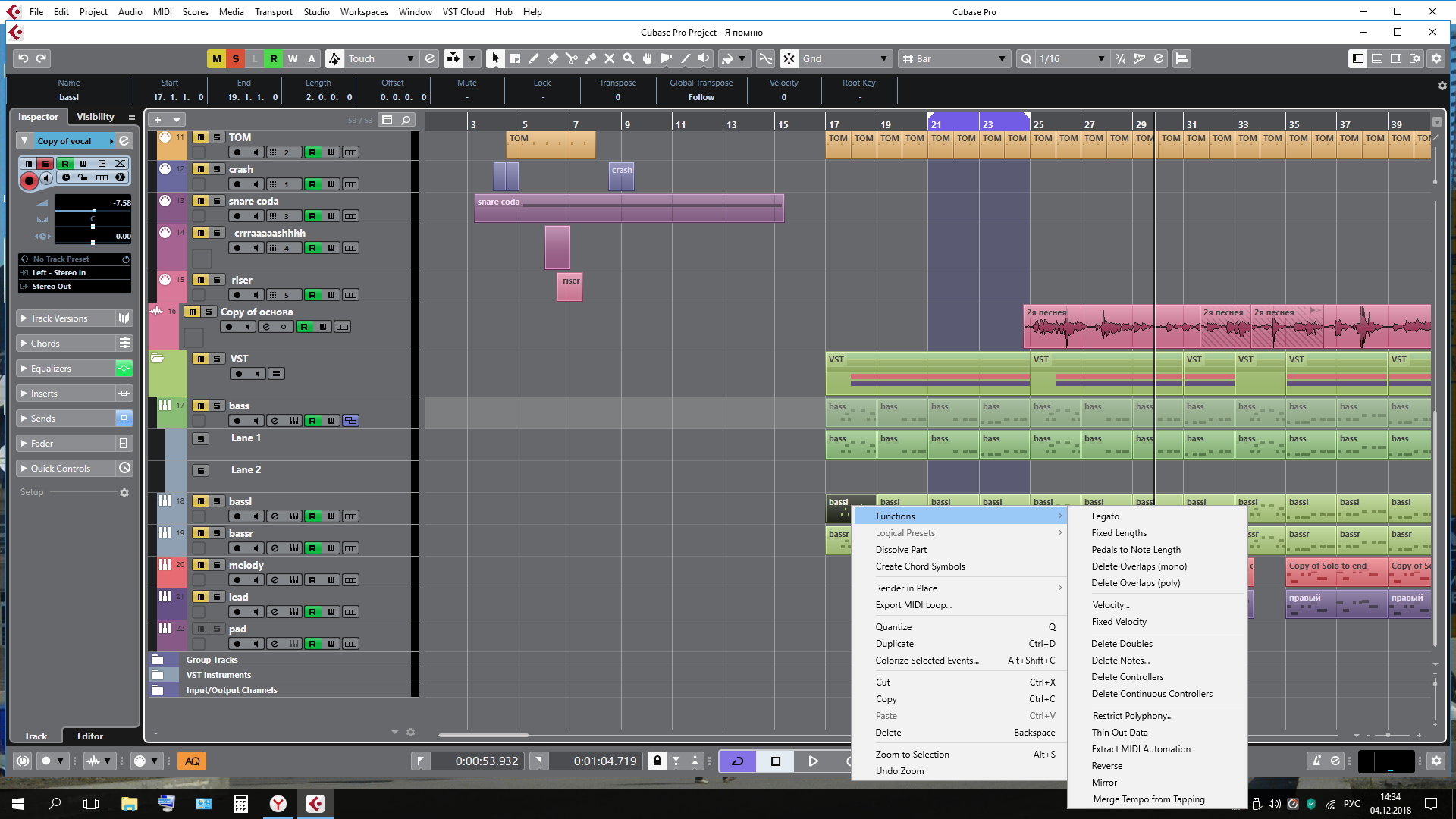Open Yandex browser from taskbar
Image resolution: width=1456 pixels, height=819 pixels.
click(x=278, y=803)
